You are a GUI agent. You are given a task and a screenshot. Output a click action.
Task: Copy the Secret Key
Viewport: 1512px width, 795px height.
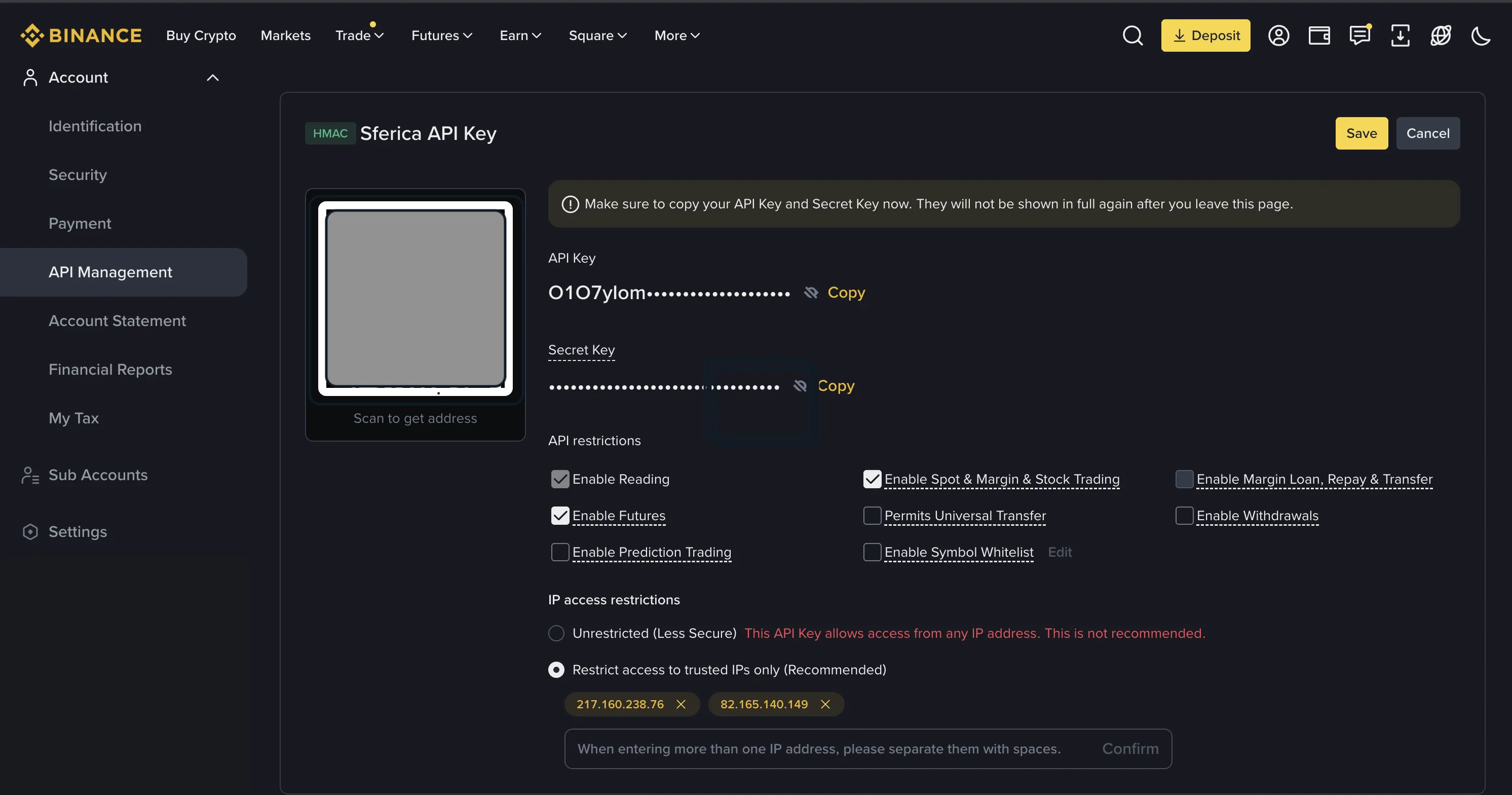click(836, 386)
